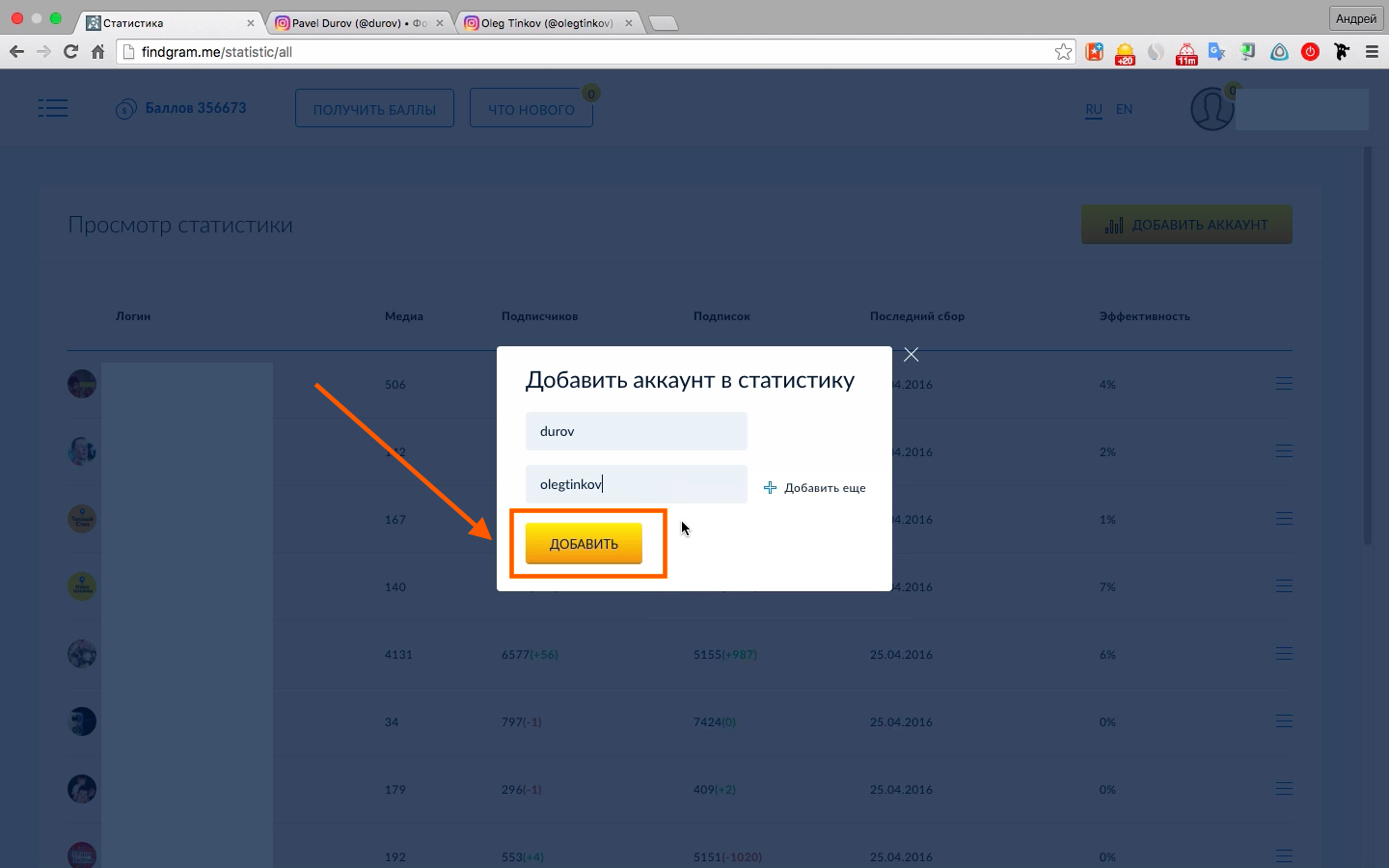1389x868 pixels.
Task: Click the Баллов 356673 balance text
Action: click(196, 108)
